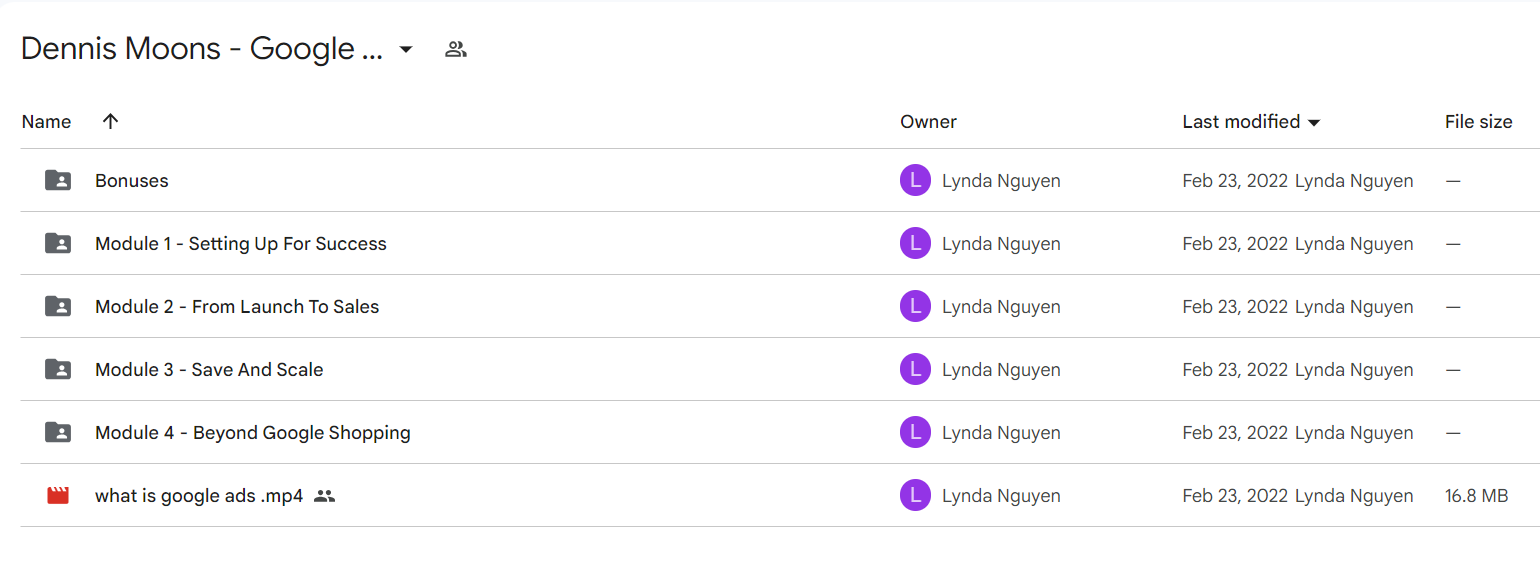Click the red video file icon
This screenshot has width=1540, height=570.
(58, 495)
